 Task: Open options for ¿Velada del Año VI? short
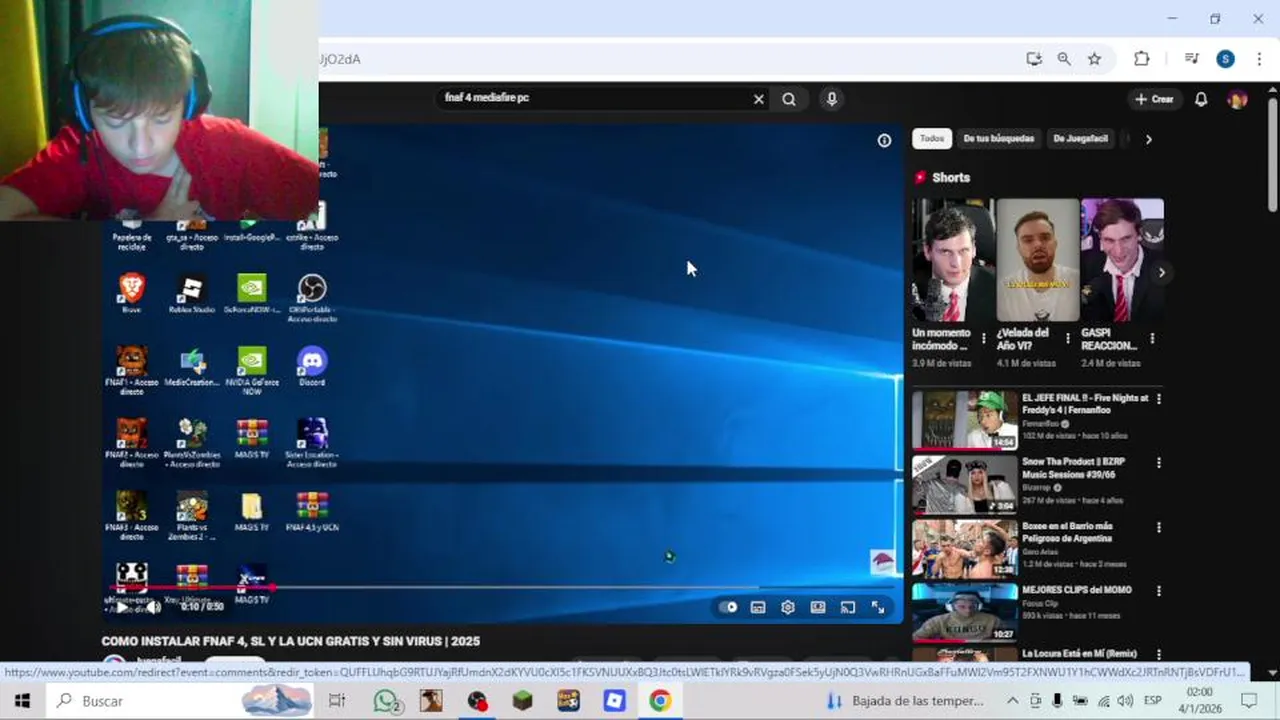tap(1068, 339)
